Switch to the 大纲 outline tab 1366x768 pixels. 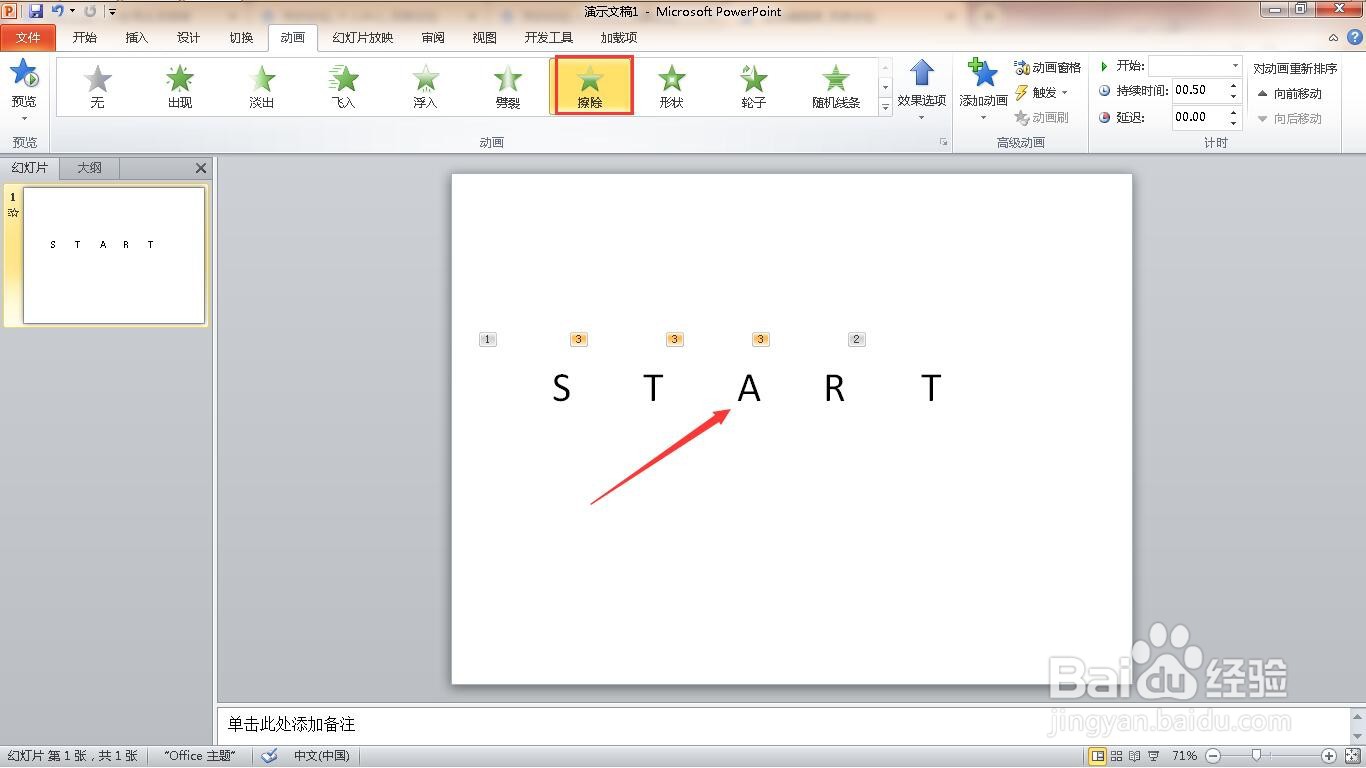pyautogui.click(x=90, y=168)
